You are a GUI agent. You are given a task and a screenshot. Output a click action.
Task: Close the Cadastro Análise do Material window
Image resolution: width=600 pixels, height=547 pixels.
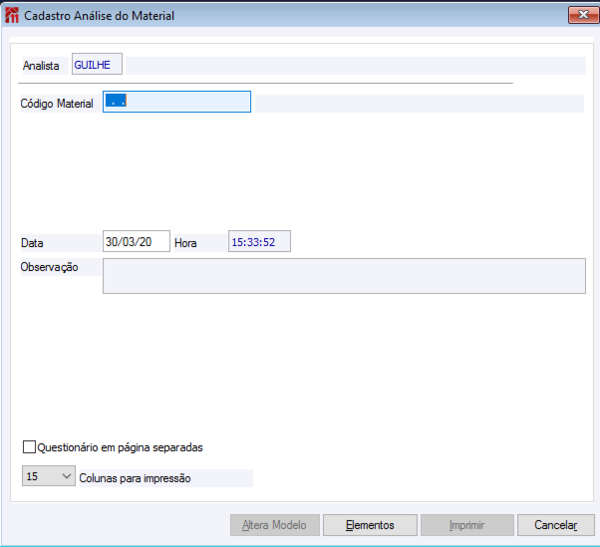[x=583, y=15]
